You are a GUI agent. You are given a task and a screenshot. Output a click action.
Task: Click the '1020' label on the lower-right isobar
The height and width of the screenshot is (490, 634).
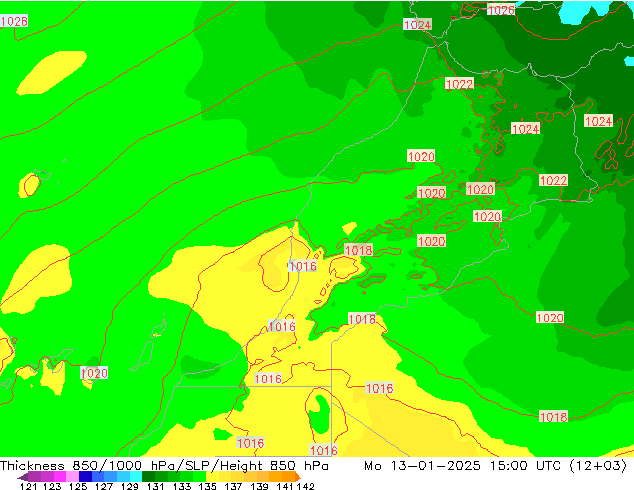(x=549, y=317)
